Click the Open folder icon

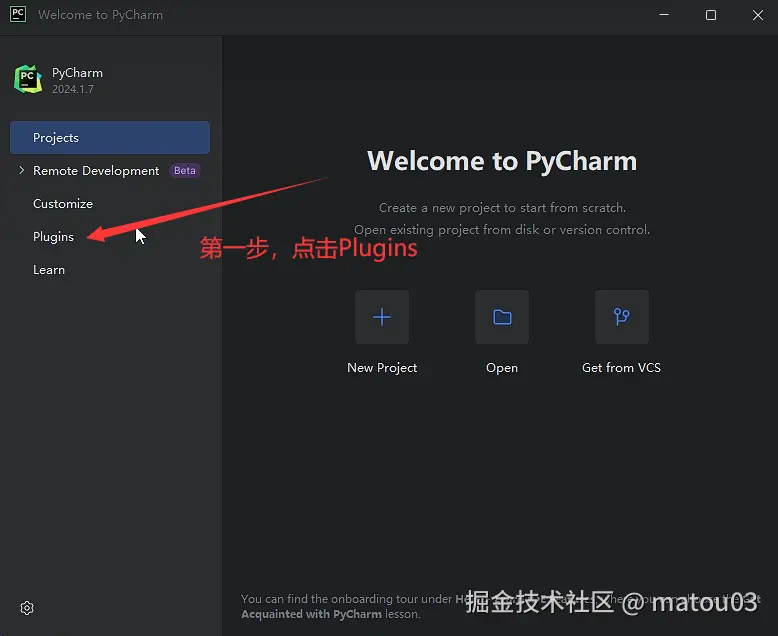(502, 317)
